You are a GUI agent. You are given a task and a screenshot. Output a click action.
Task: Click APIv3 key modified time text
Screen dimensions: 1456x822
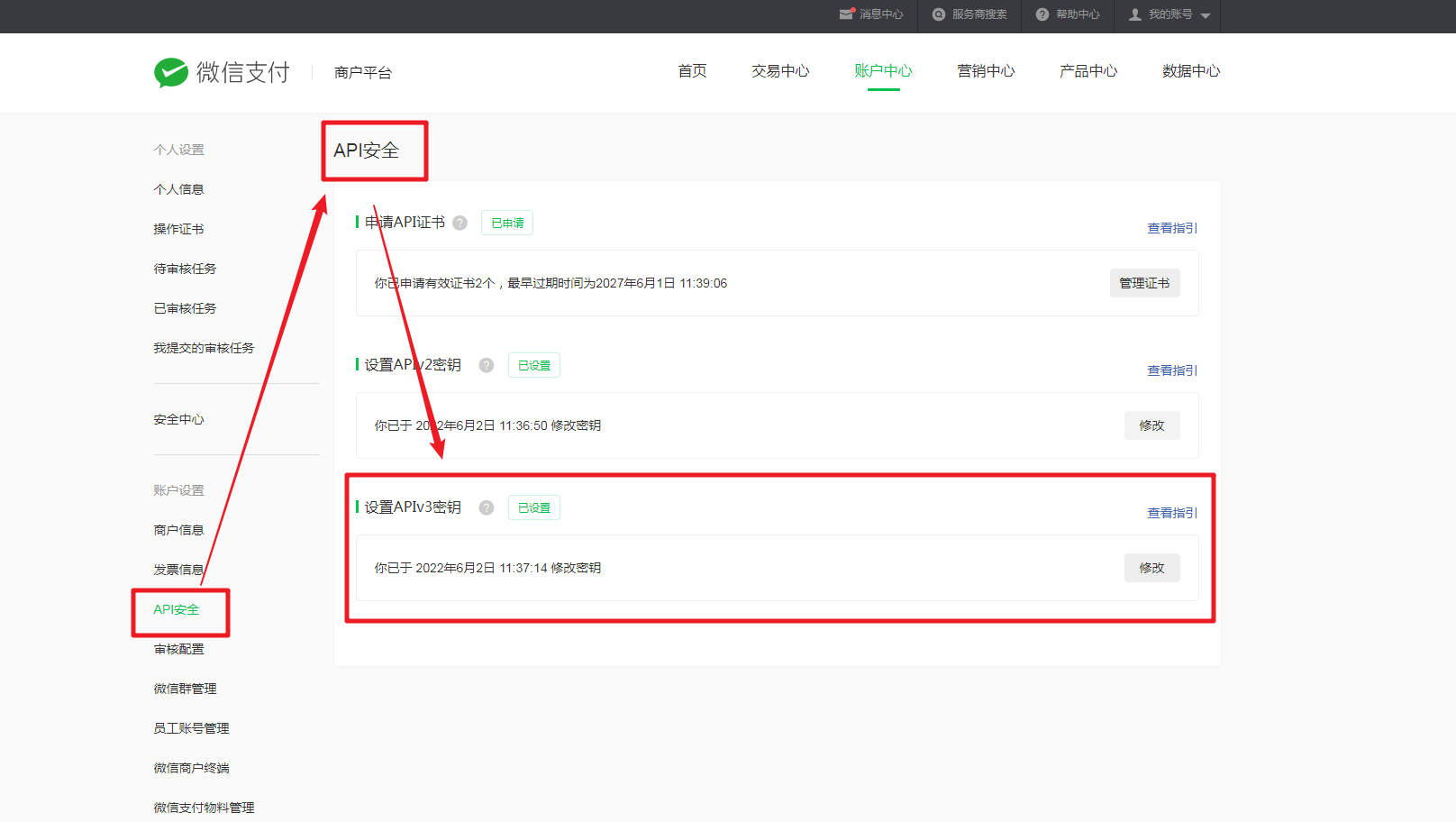[x=487, y=568]
